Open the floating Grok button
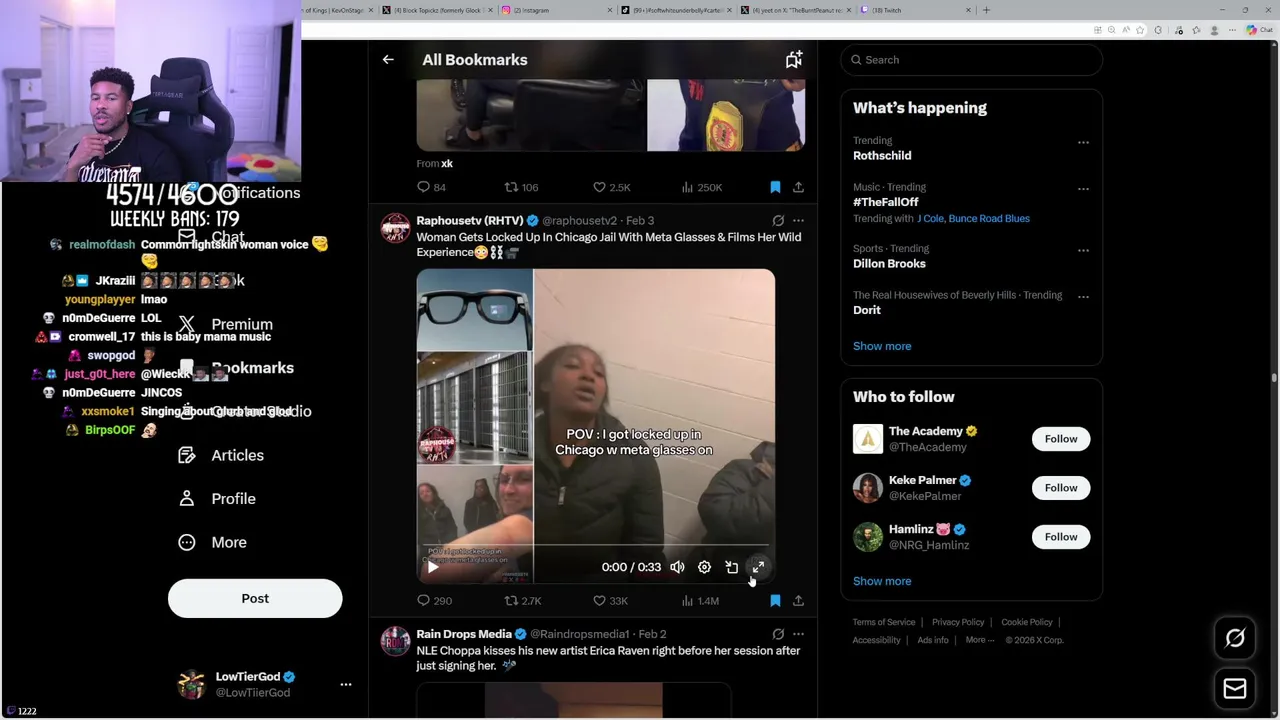Viewport: 1280px width, 720px height. pos(1235,638)
